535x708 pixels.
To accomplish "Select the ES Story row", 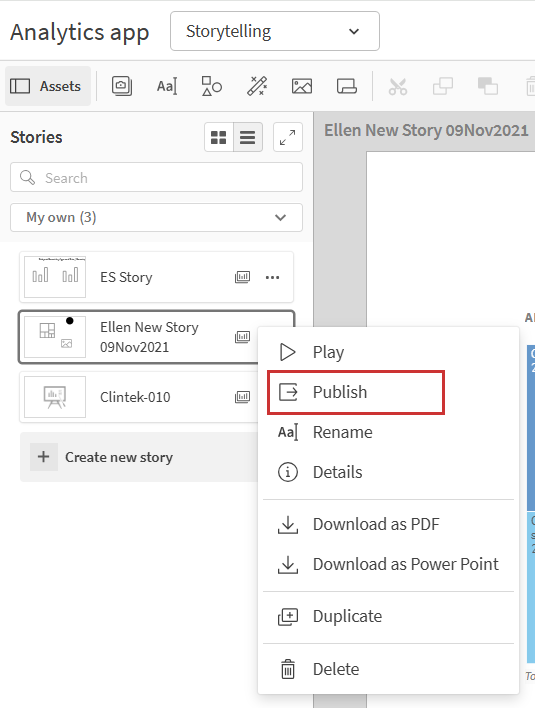I will 156,277.
